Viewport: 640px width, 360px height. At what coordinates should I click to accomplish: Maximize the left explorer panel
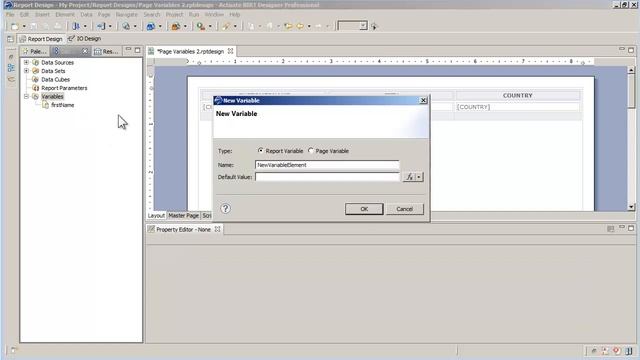(138, 50)
